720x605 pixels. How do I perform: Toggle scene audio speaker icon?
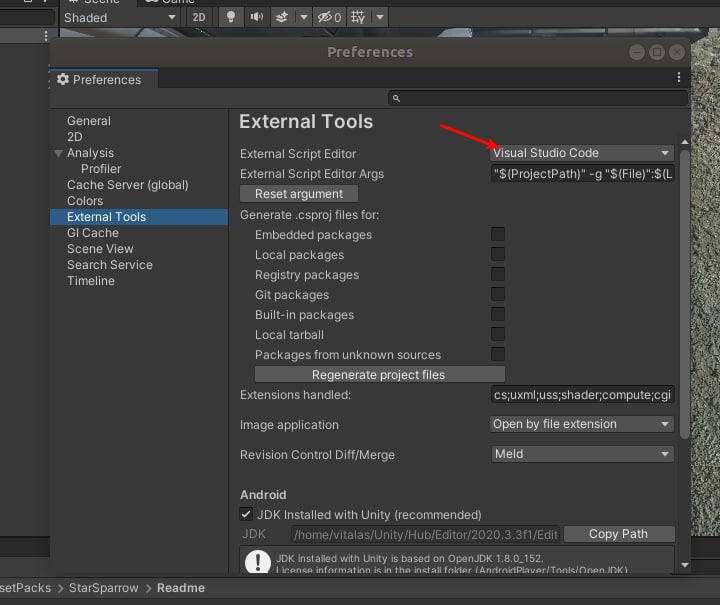257,17
